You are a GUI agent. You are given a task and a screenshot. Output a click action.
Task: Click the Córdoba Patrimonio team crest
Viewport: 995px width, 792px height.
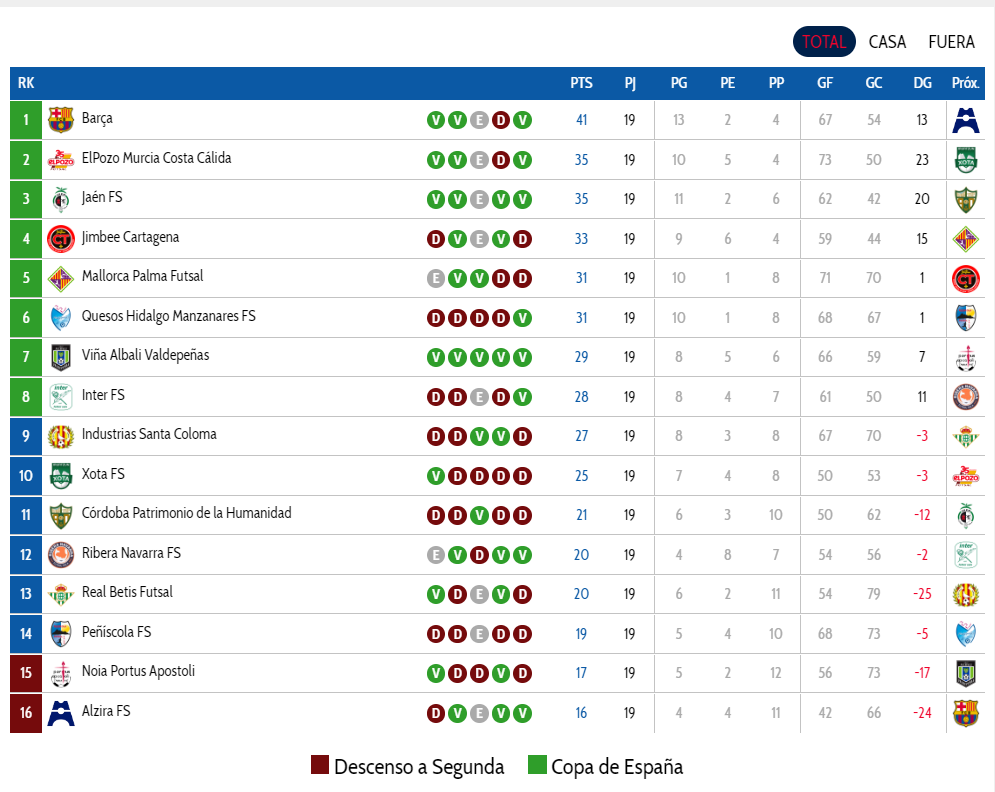61,515
